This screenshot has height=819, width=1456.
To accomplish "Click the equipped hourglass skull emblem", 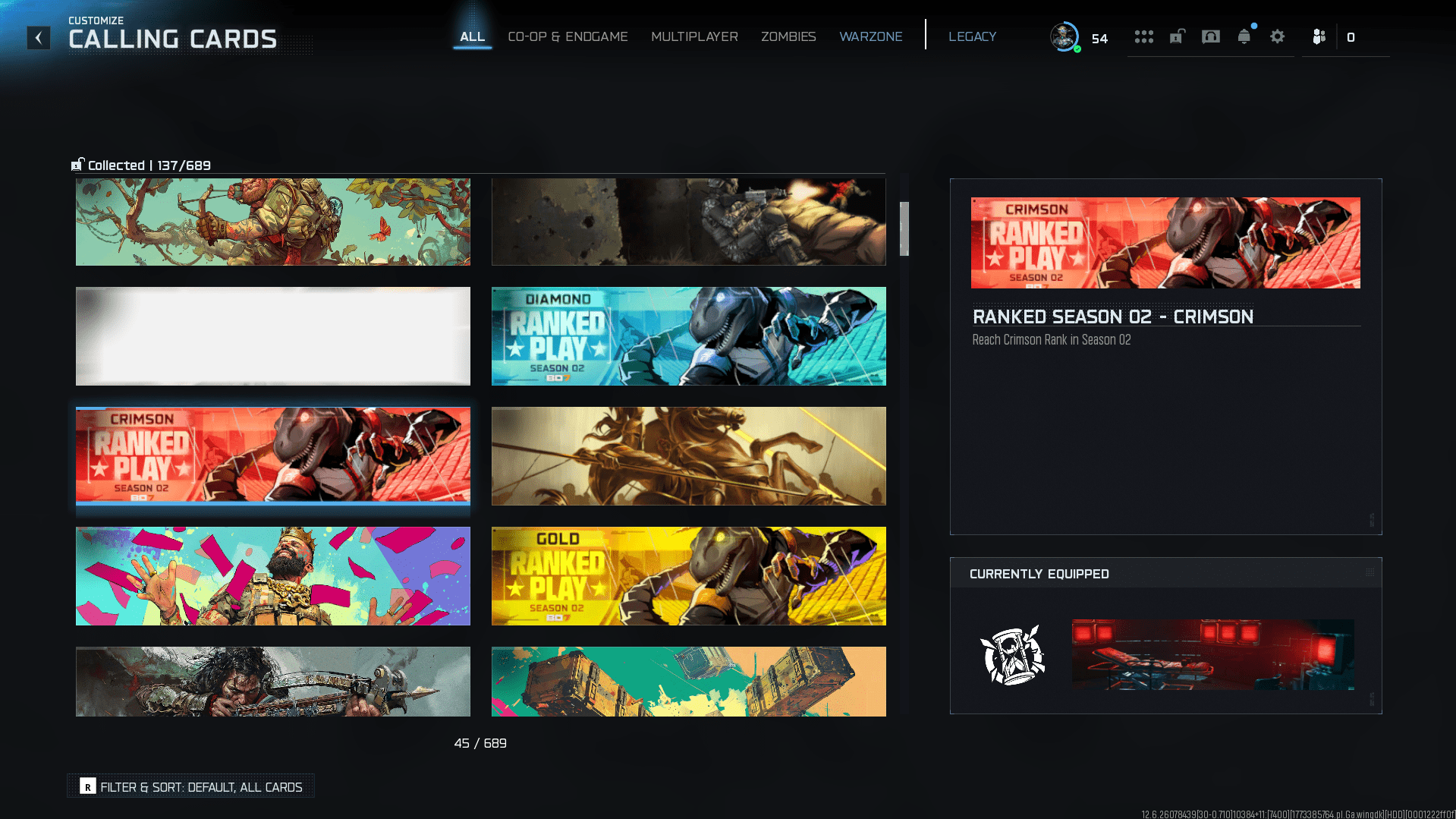I will (1012, 655).
